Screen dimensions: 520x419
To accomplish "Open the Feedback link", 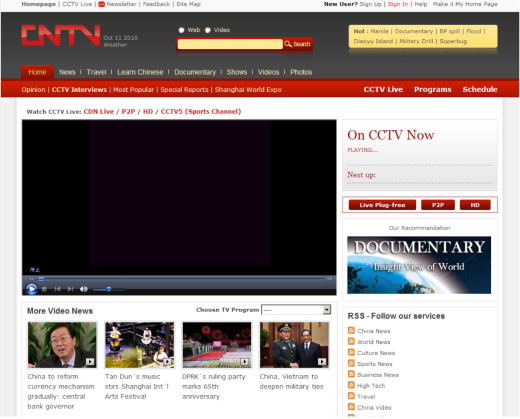I will click(x=156, y=4).
